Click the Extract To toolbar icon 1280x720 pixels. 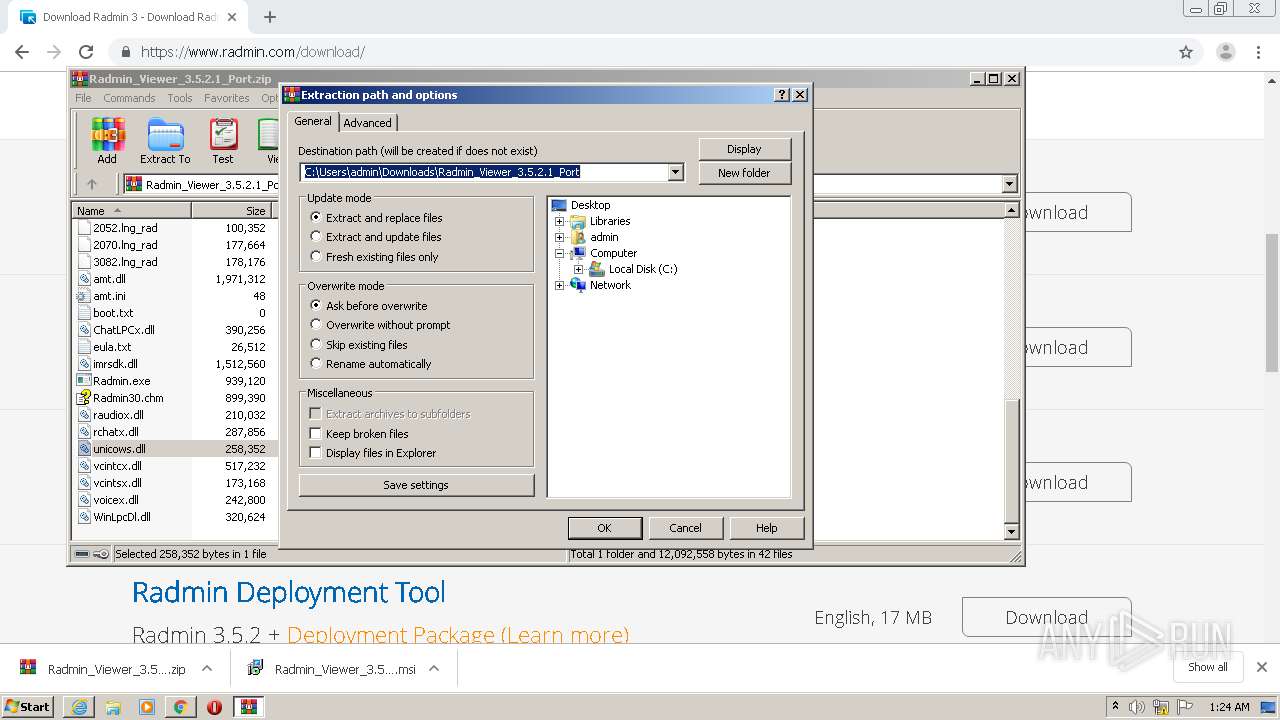165,141
